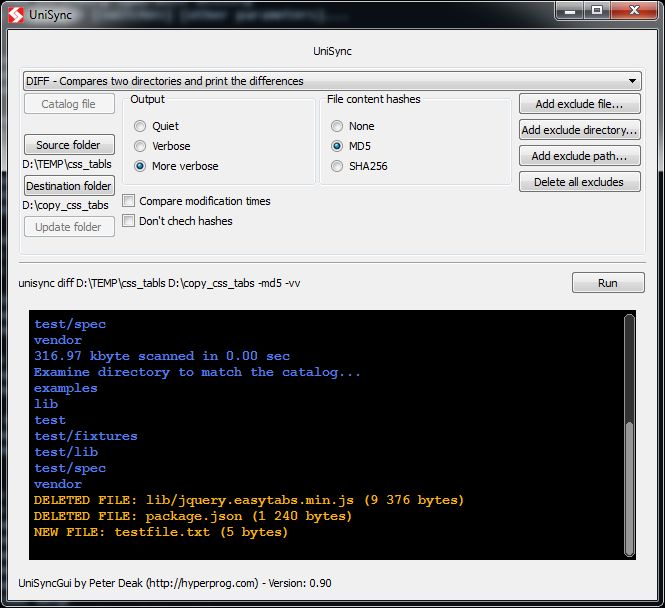Minimize the UniSync window

(x=570, y=11)
